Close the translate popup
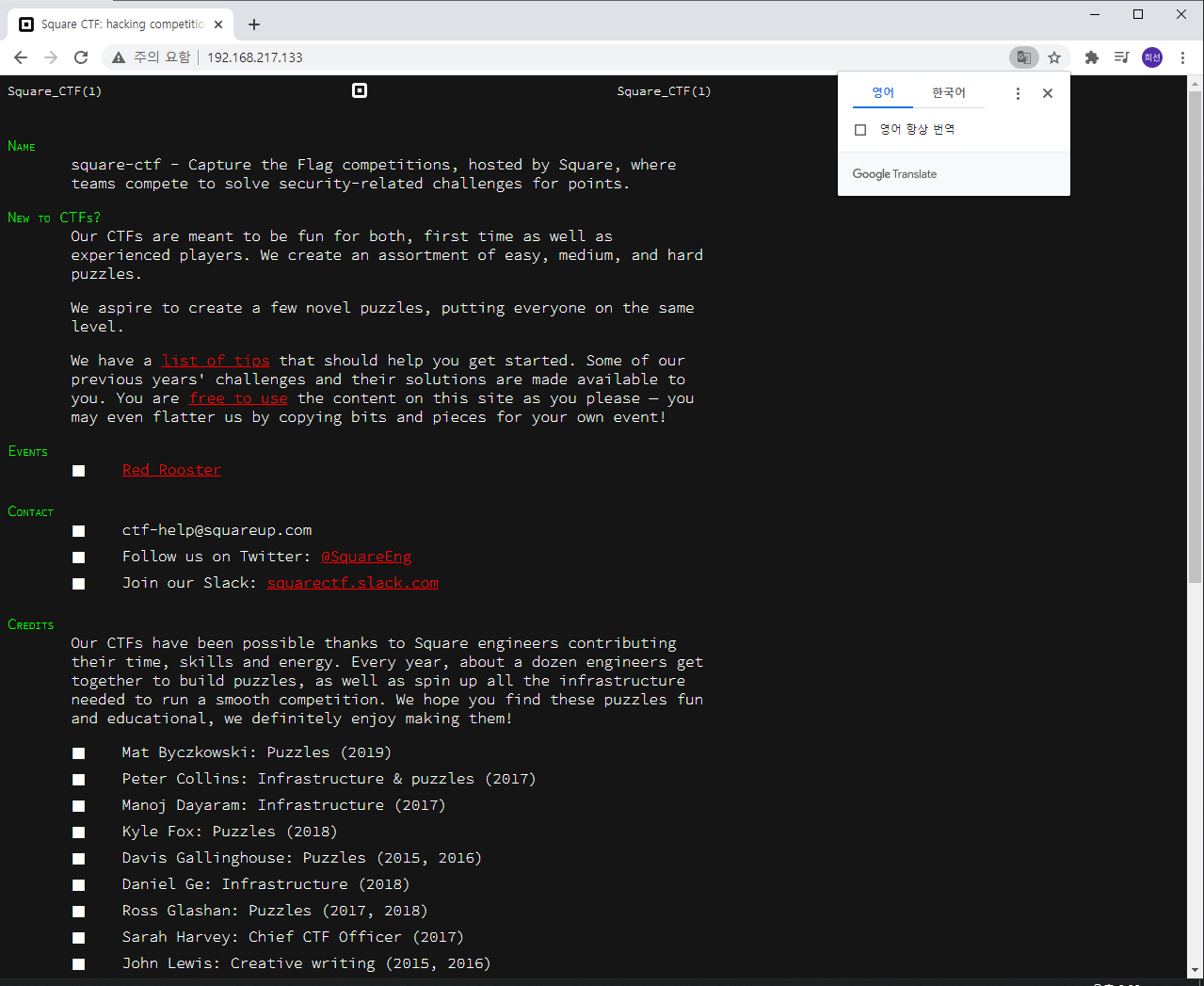The image size is (1204, 986). [x=1048, y=93]
